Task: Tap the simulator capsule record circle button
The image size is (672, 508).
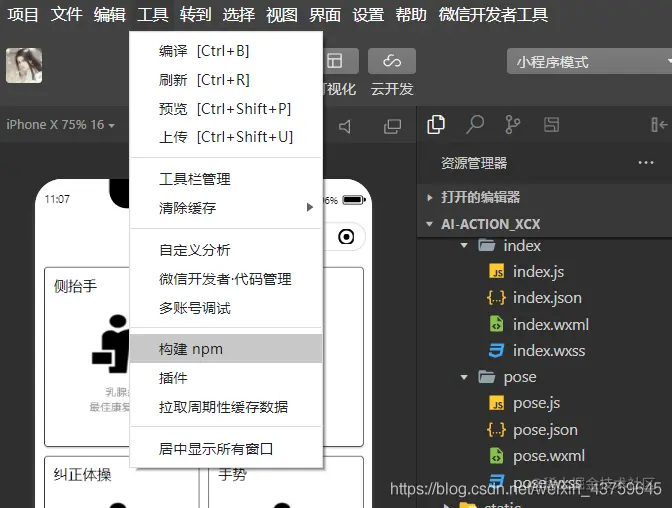Action: point(346,237)
